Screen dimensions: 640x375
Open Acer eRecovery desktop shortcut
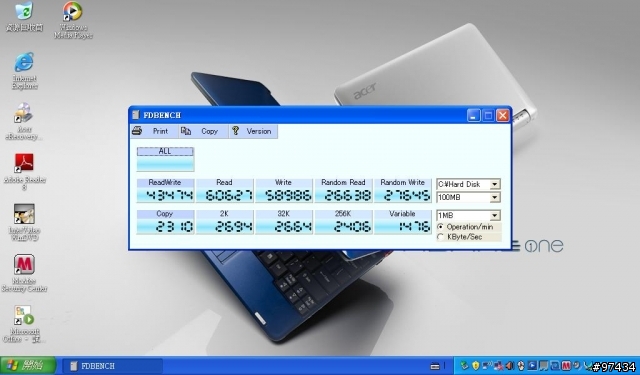click(24, 122)
